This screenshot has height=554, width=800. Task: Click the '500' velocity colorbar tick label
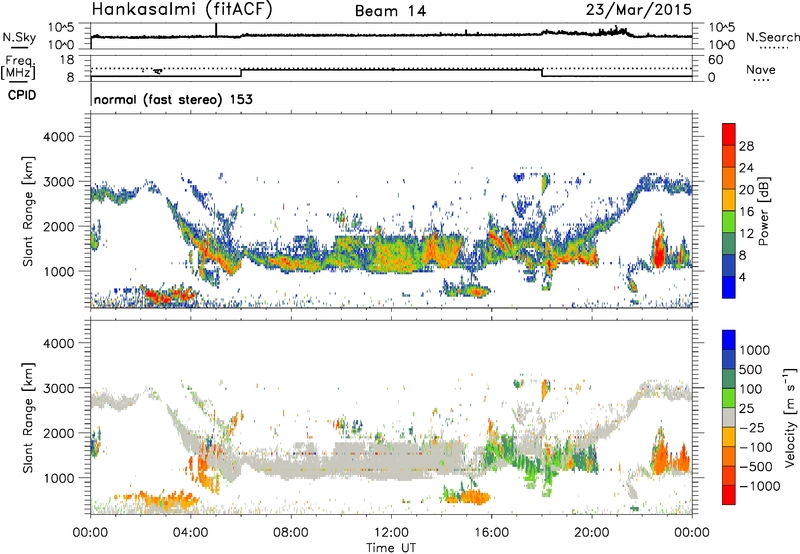click(750, 369)
